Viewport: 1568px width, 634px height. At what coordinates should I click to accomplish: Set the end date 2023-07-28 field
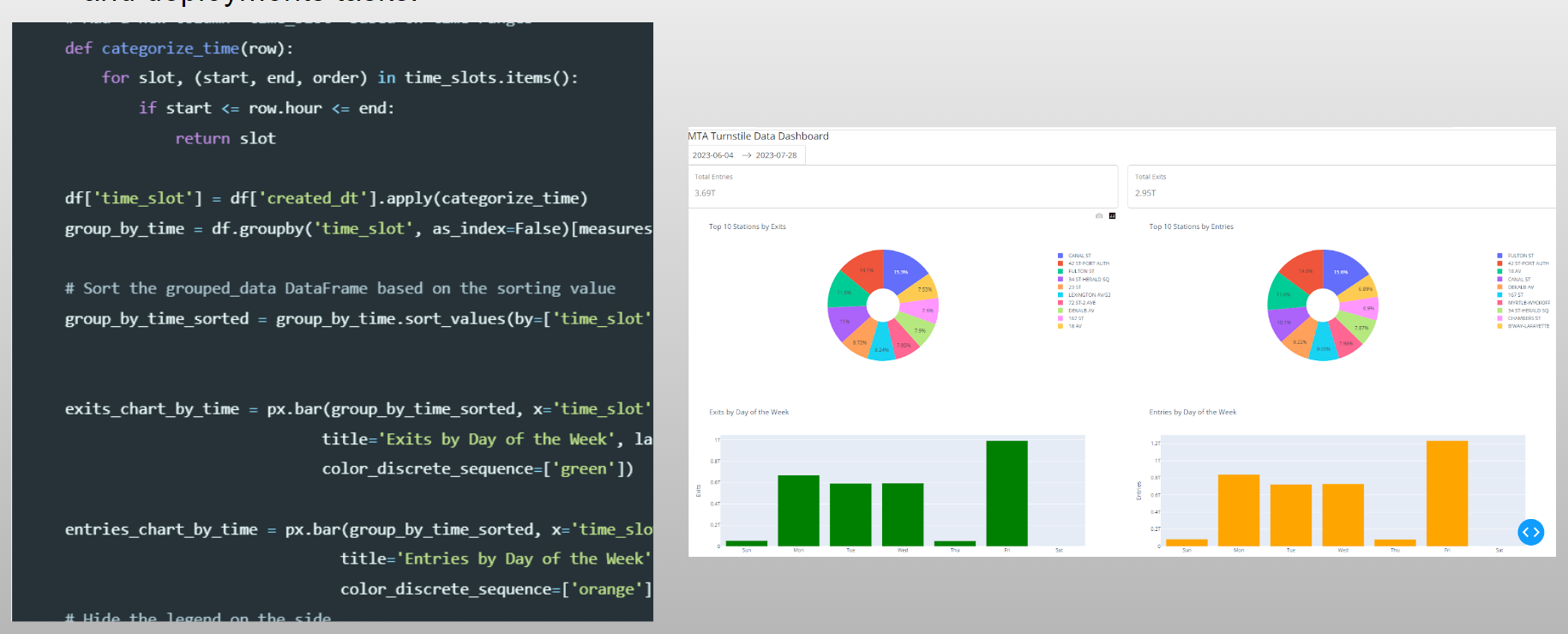point(776,155)
